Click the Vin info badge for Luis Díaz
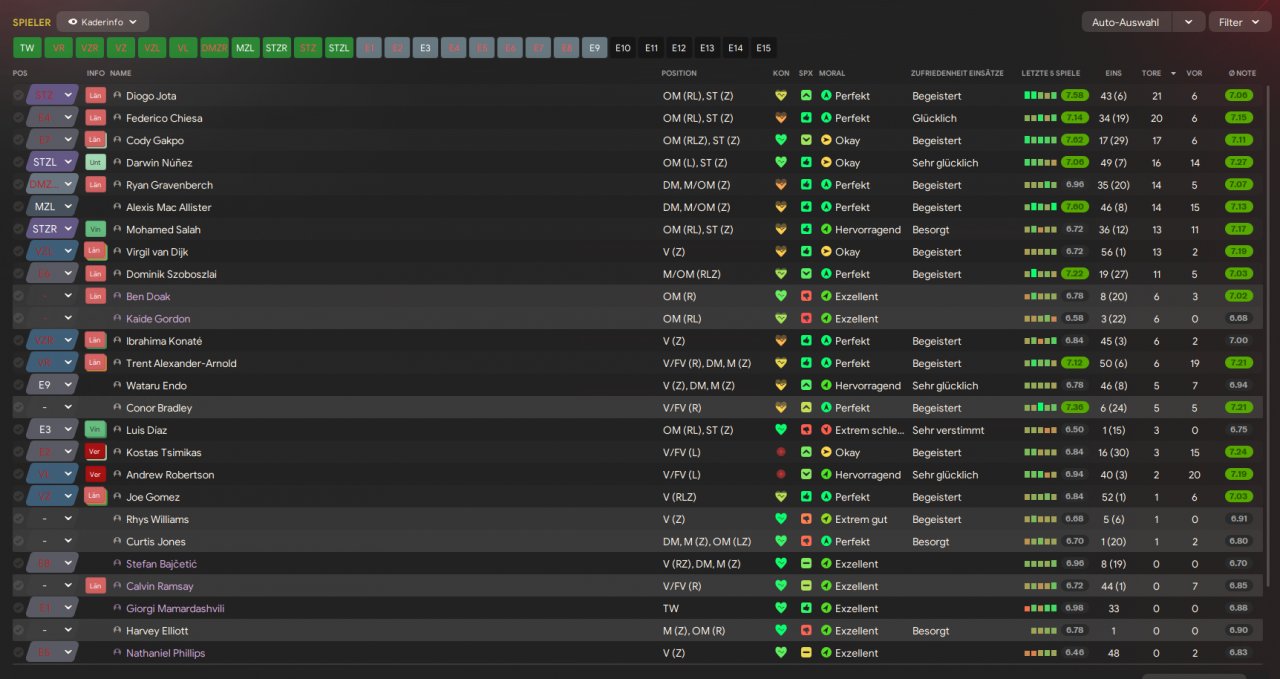The image size is (1280, 679). (96, 430)
